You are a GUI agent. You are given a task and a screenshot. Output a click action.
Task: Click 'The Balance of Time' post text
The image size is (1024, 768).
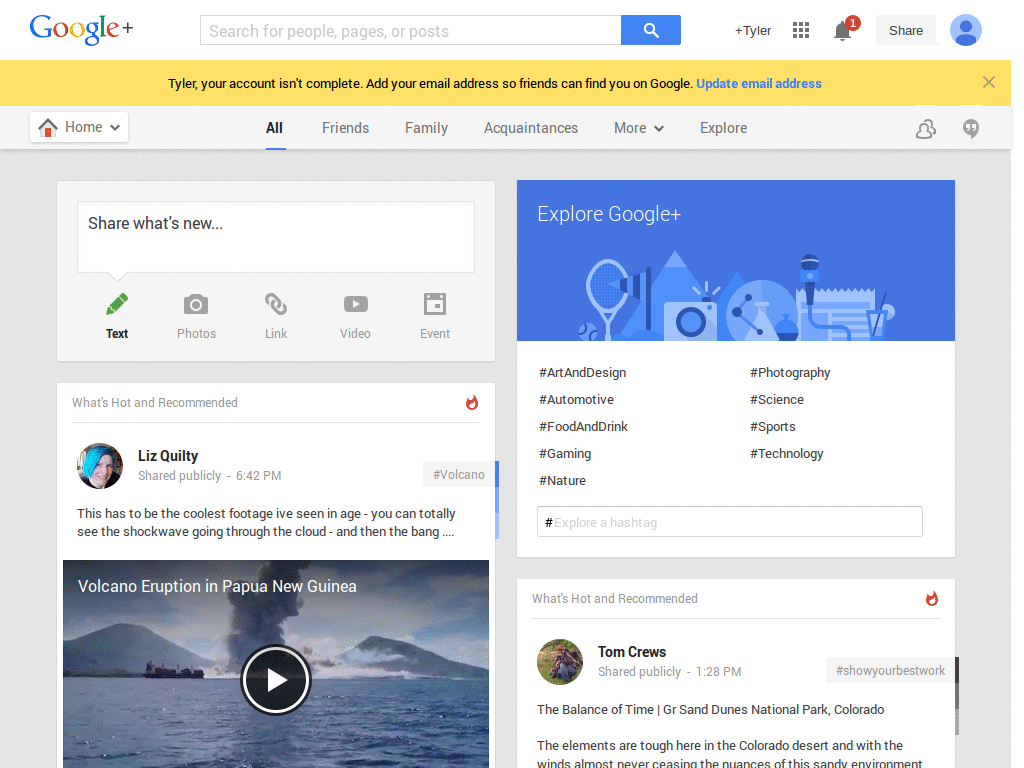pos(711,709)
